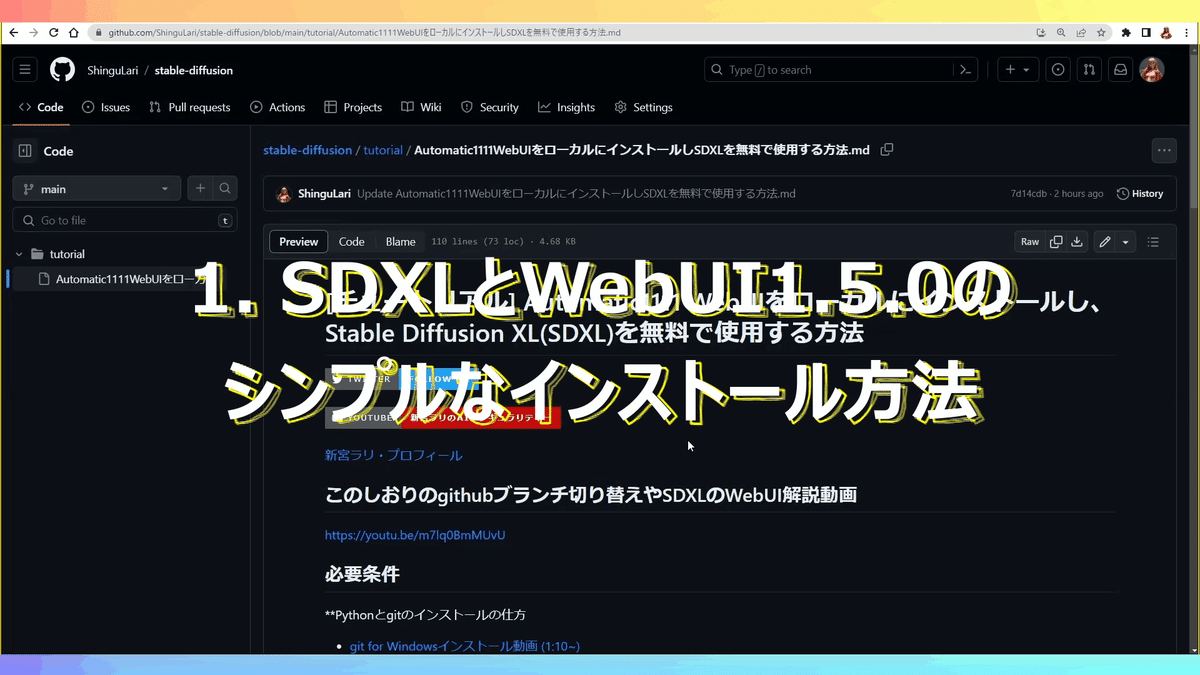
Task: Go back in the browser
Action: click(x=14, y=32)
